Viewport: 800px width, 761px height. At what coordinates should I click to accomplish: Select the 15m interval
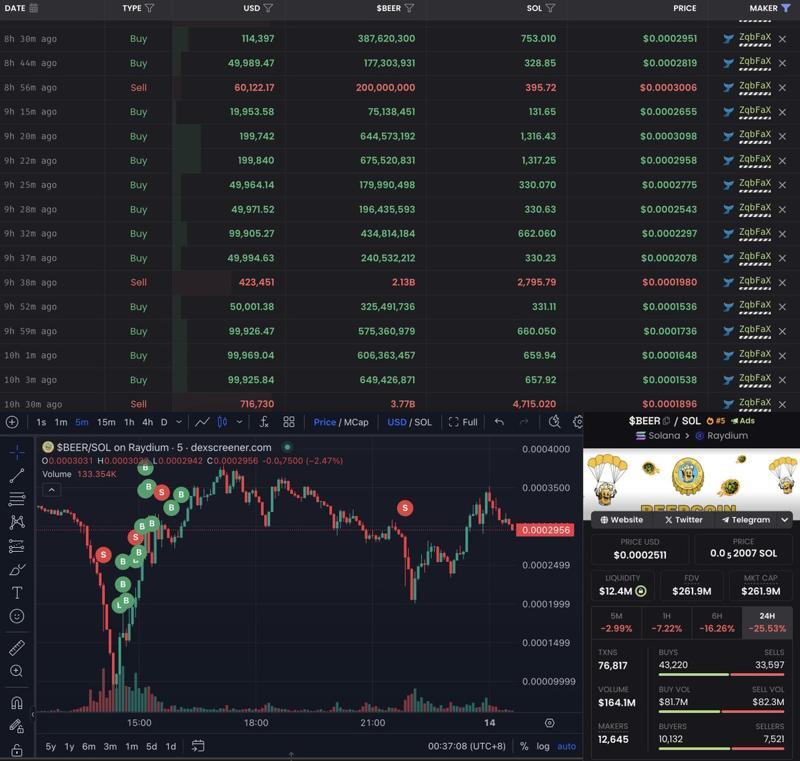point(106,422)
